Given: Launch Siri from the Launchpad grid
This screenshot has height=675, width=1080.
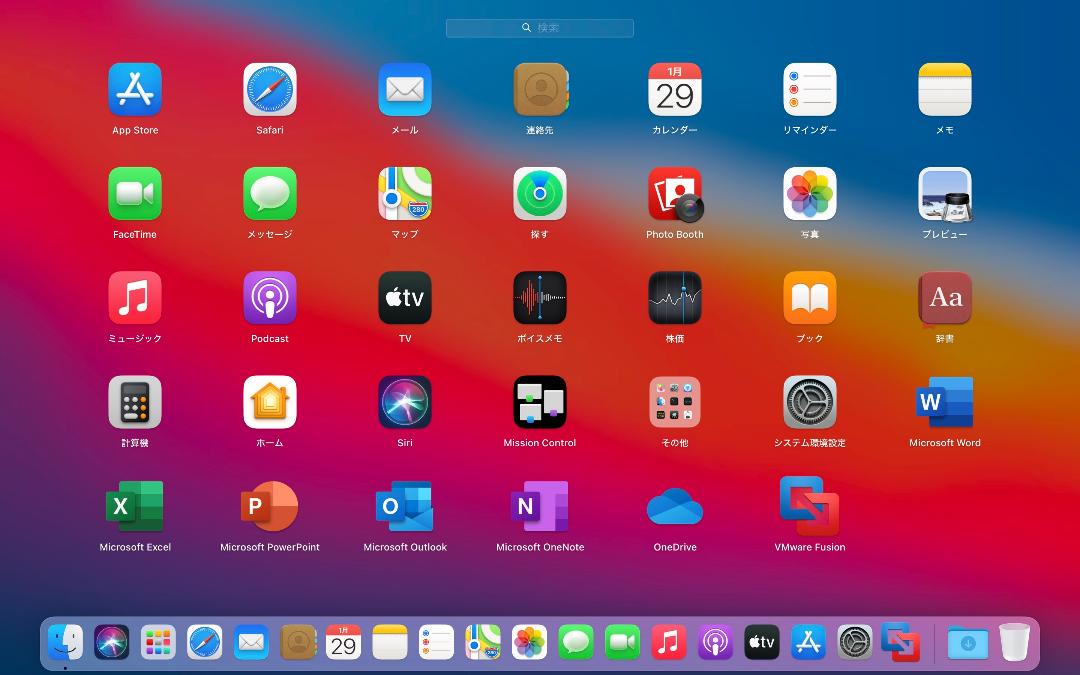Looking at the screenshot, I should (x=405, y=402).
